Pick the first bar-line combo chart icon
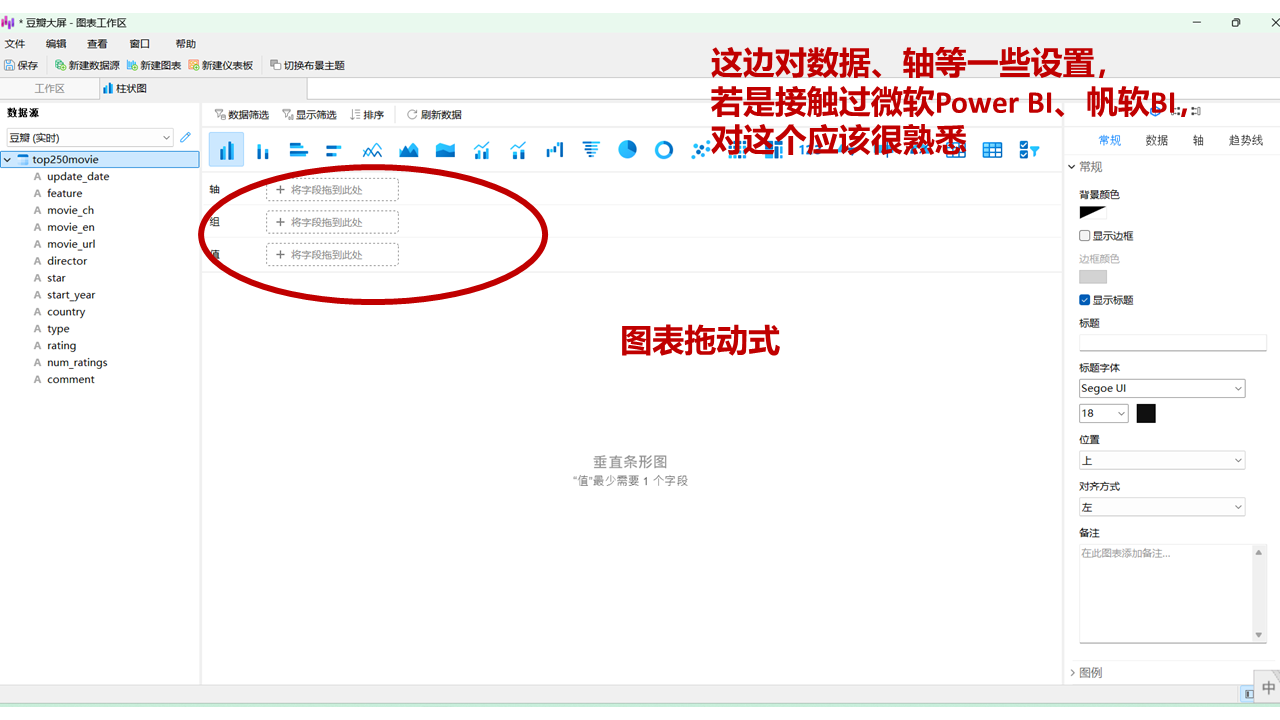Screen dimensions: 1280x720 click(482, 150)
